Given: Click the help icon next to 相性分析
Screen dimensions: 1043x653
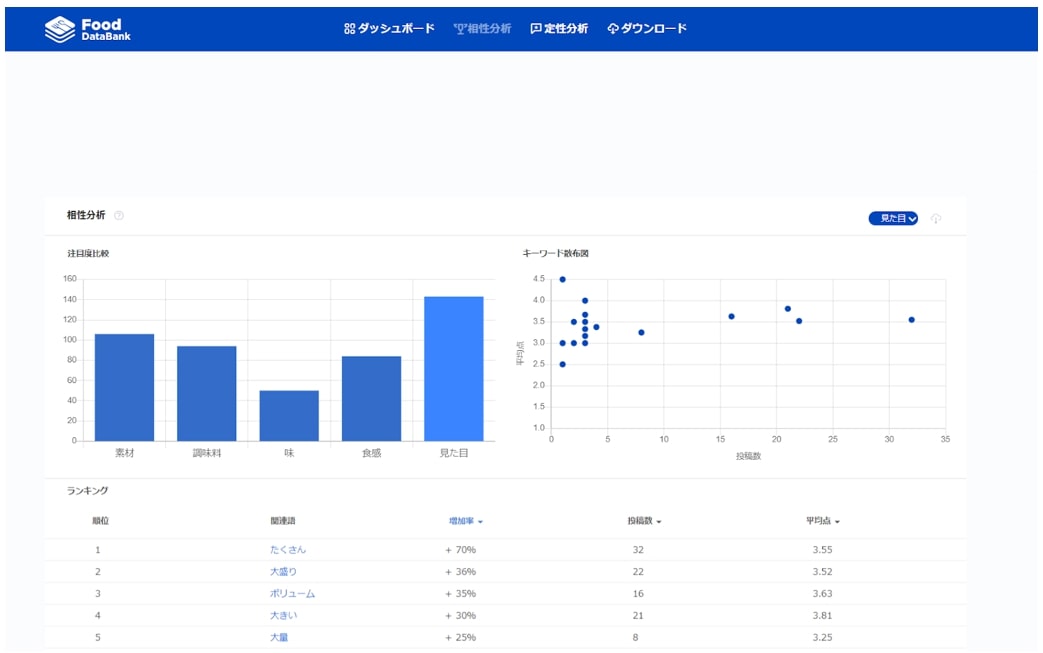Looking at the screenshot, I should coord(119,216).
